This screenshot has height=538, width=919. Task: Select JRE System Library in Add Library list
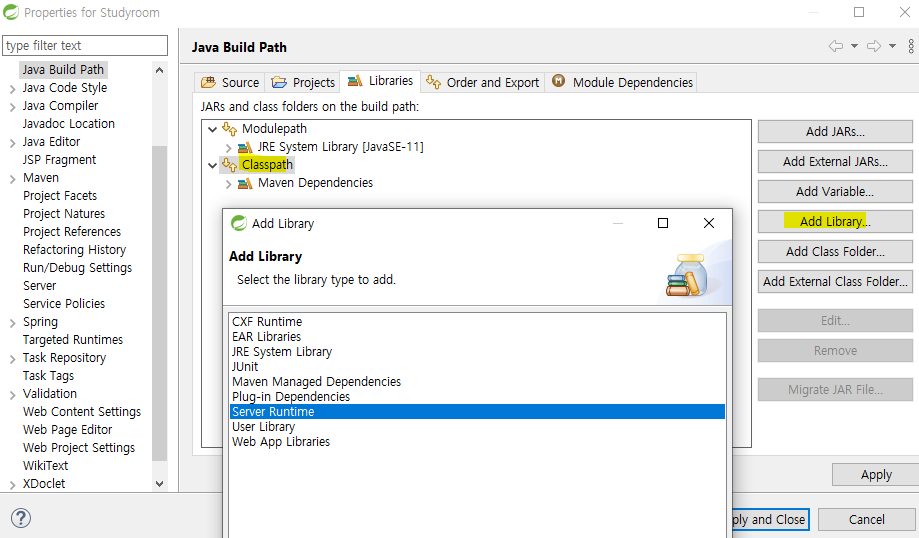[x=477, y=352]
